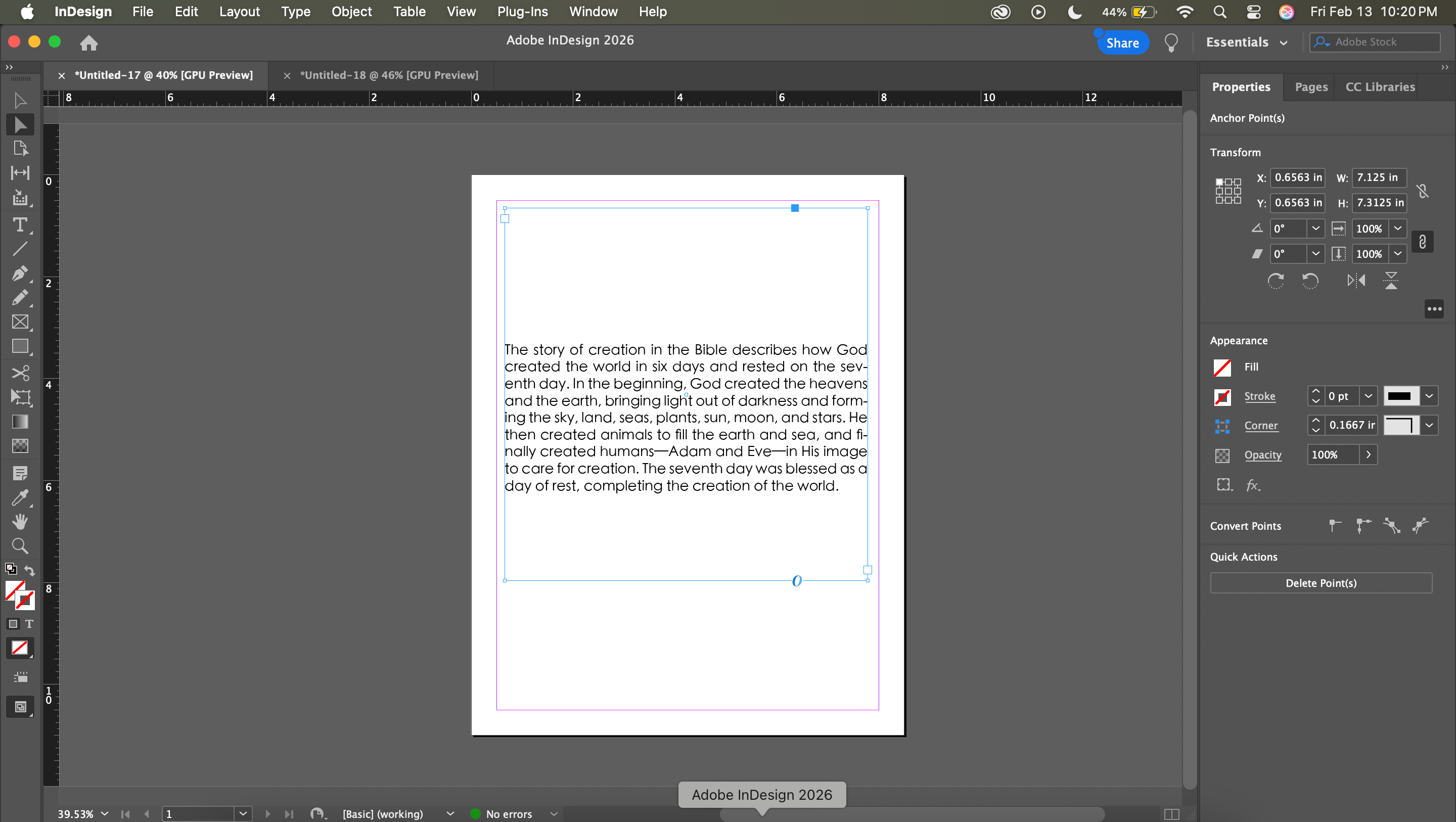Image resolution: width=1456 pixels, height=822 pixels.
Task: Toggle formatting affects text button
Action: [x=29, y=623]
